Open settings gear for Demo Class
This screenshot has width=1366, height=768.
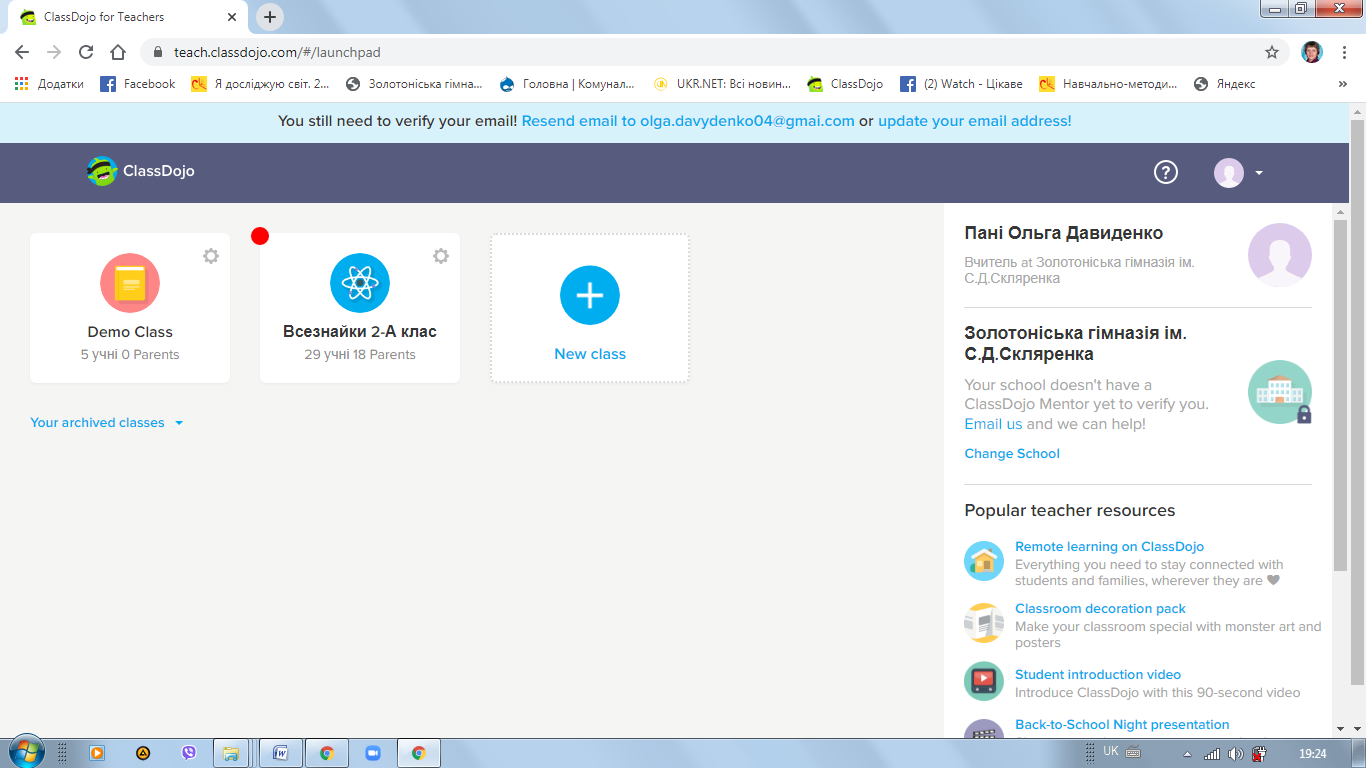click(x=211, y=256)
